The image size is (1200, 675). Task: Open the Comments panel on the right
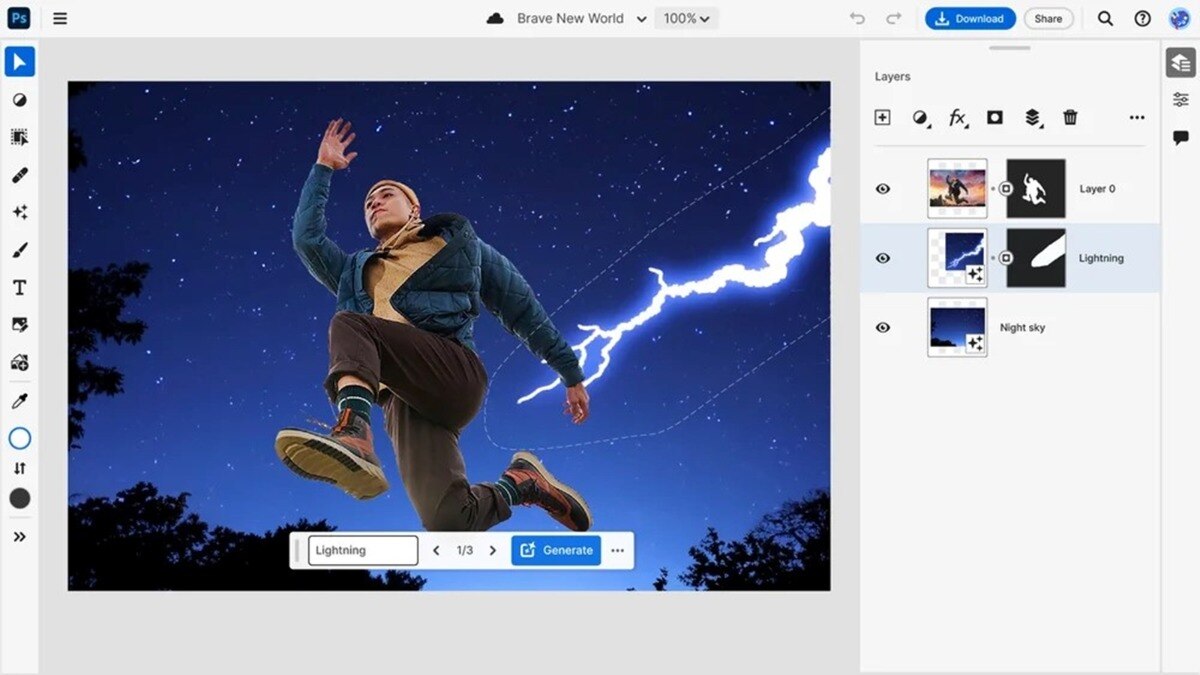pos(1181,137)
